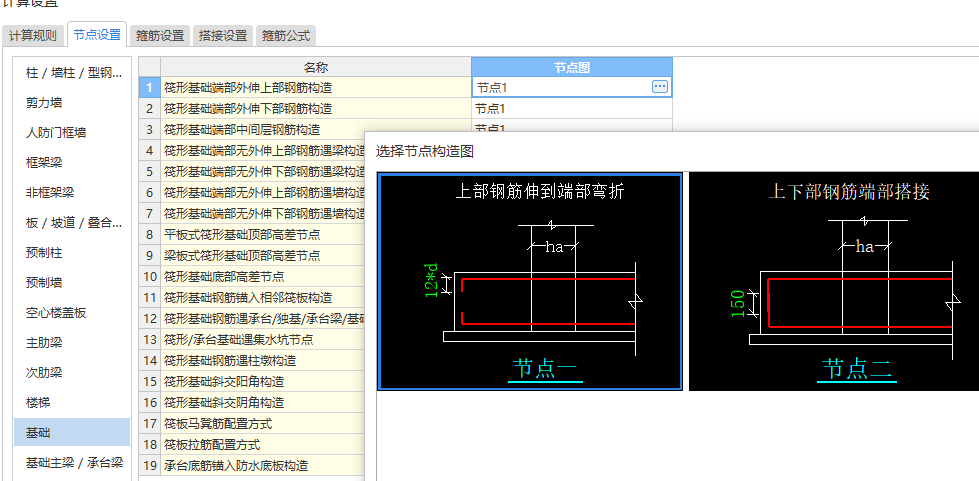Choose the 预制柱 category

[x=73, y=252]
